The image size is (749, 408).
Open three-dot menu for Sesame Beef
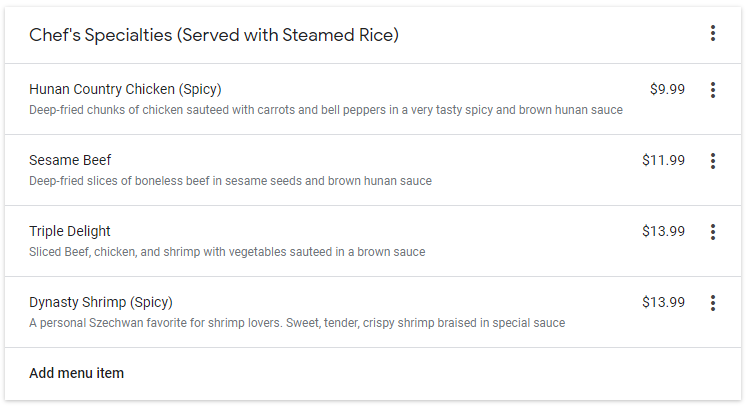click(713, 161)
